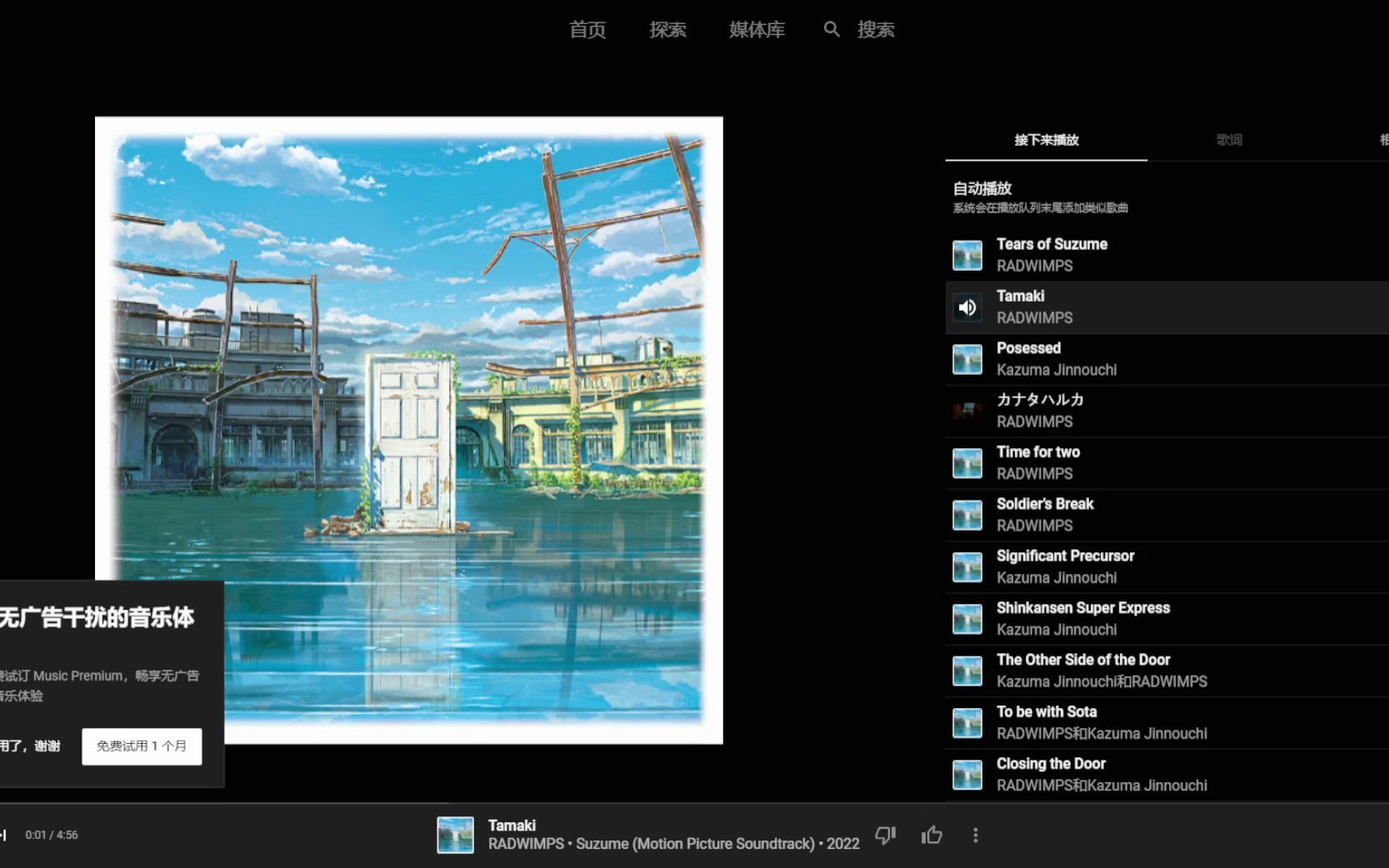The width and height of the screenshot is (1389, 868).
Task: Click the 自动播放 autoplay heading
Action: tap(982, 188)
